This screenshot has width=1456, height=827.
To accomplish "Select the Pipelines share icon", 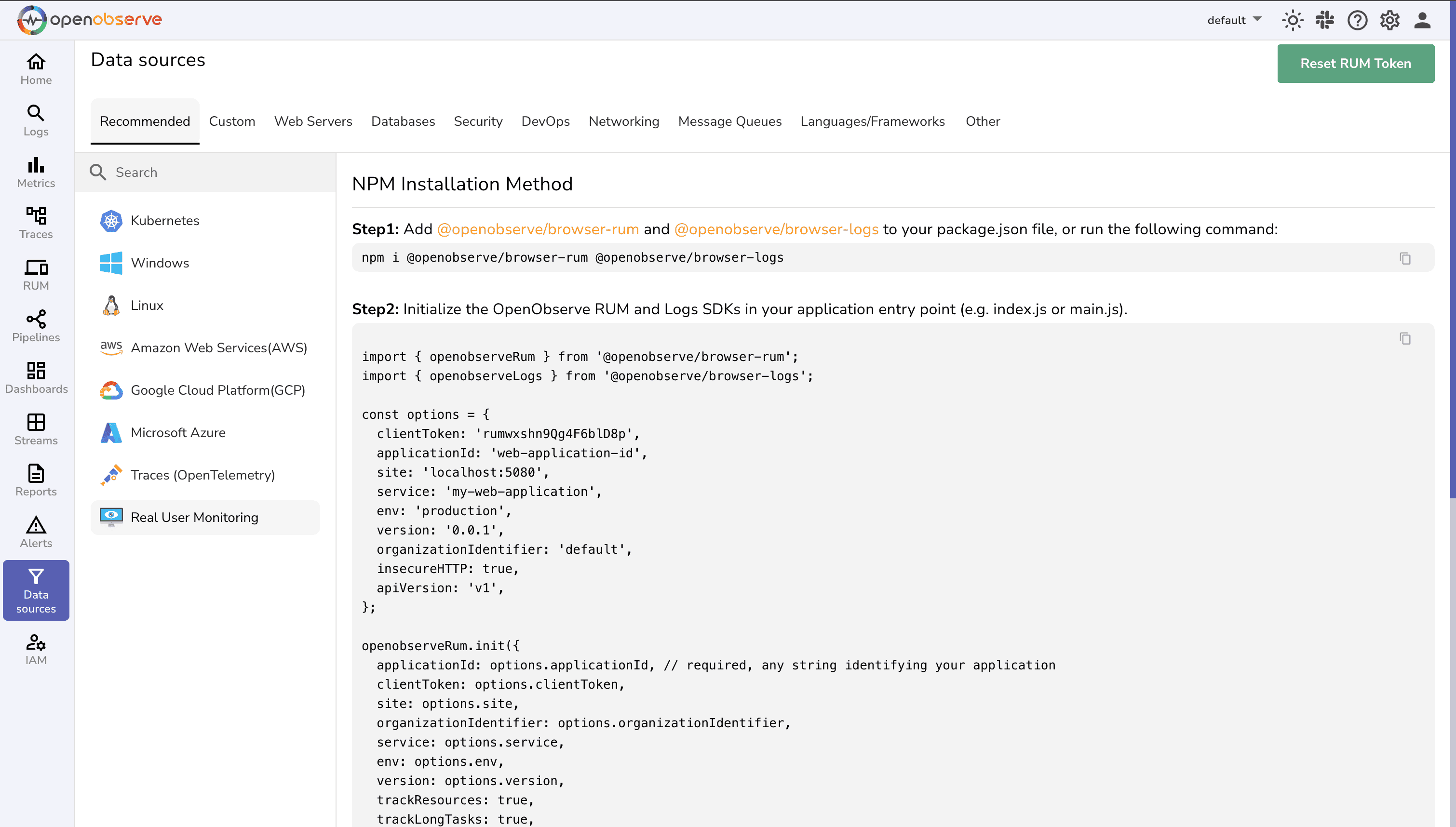I will (35, 320).
